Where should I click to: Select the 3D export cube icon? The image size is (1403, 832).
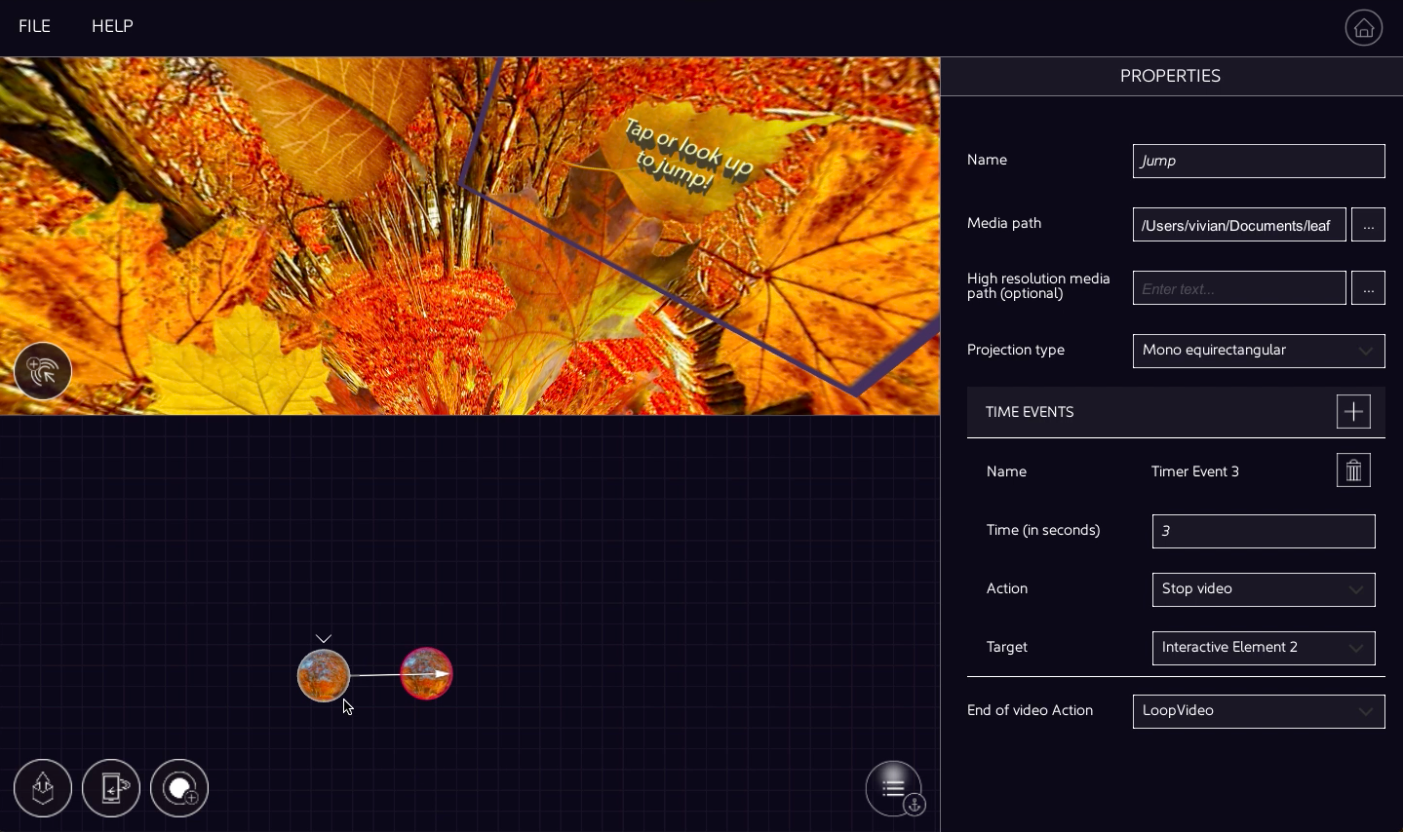point(42,788)
